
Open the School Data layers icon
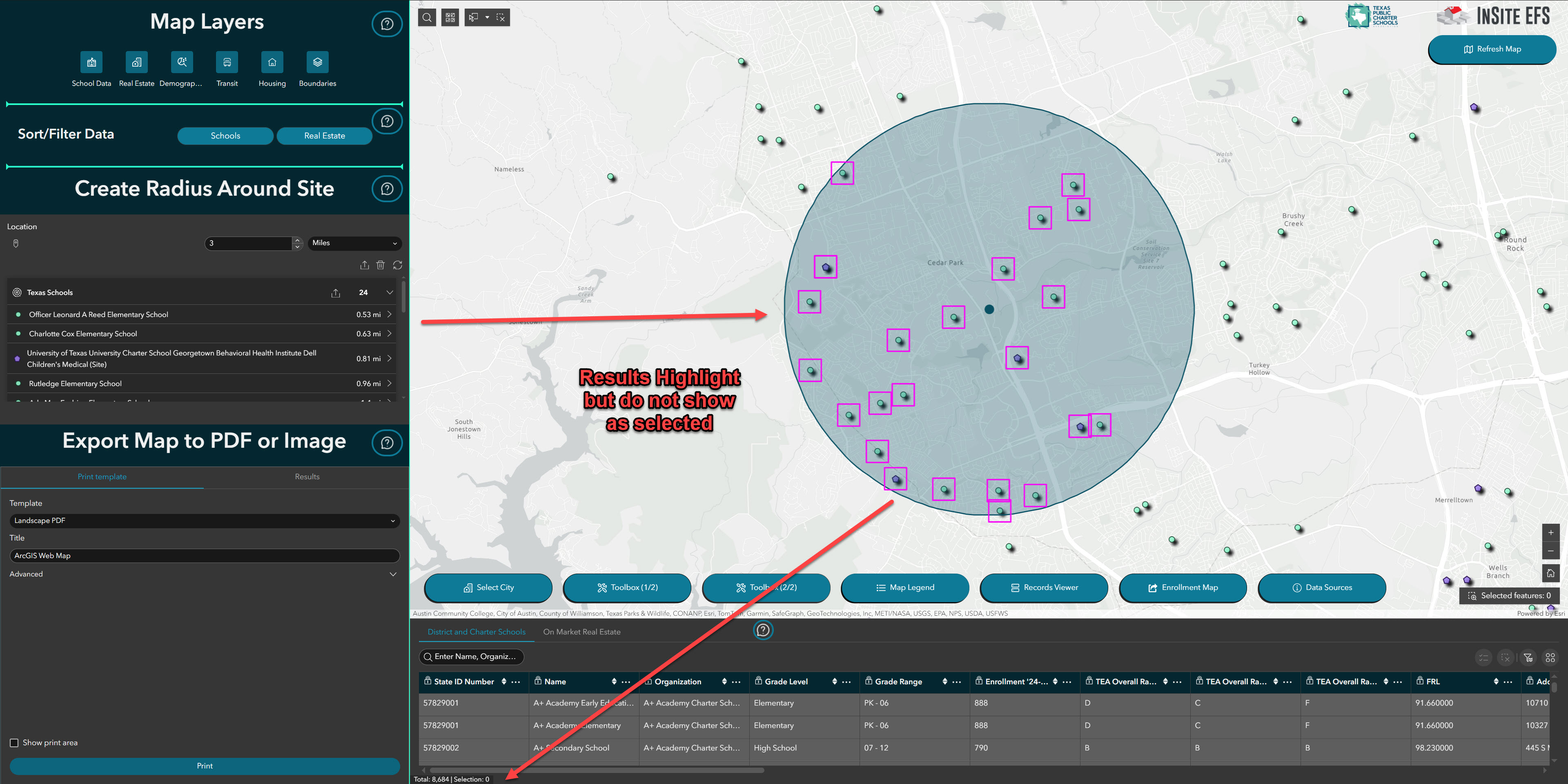(x=91, y=62)
